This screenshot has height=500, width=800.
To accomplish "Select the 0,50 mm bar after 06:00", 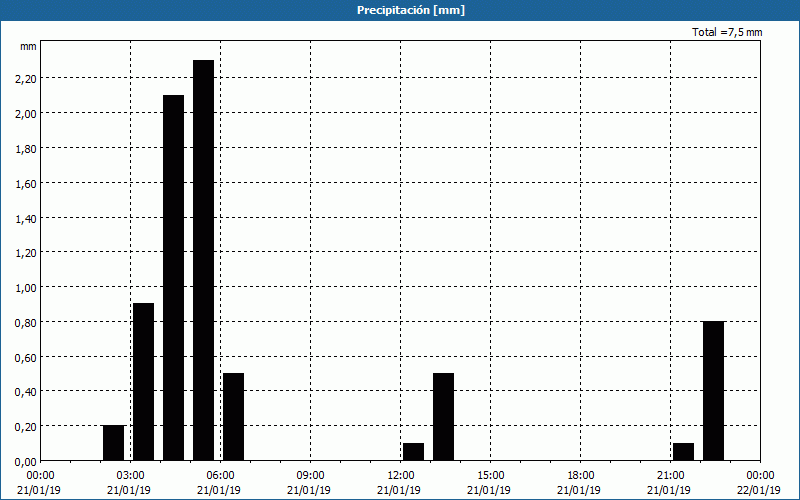I will click(234, 417).
